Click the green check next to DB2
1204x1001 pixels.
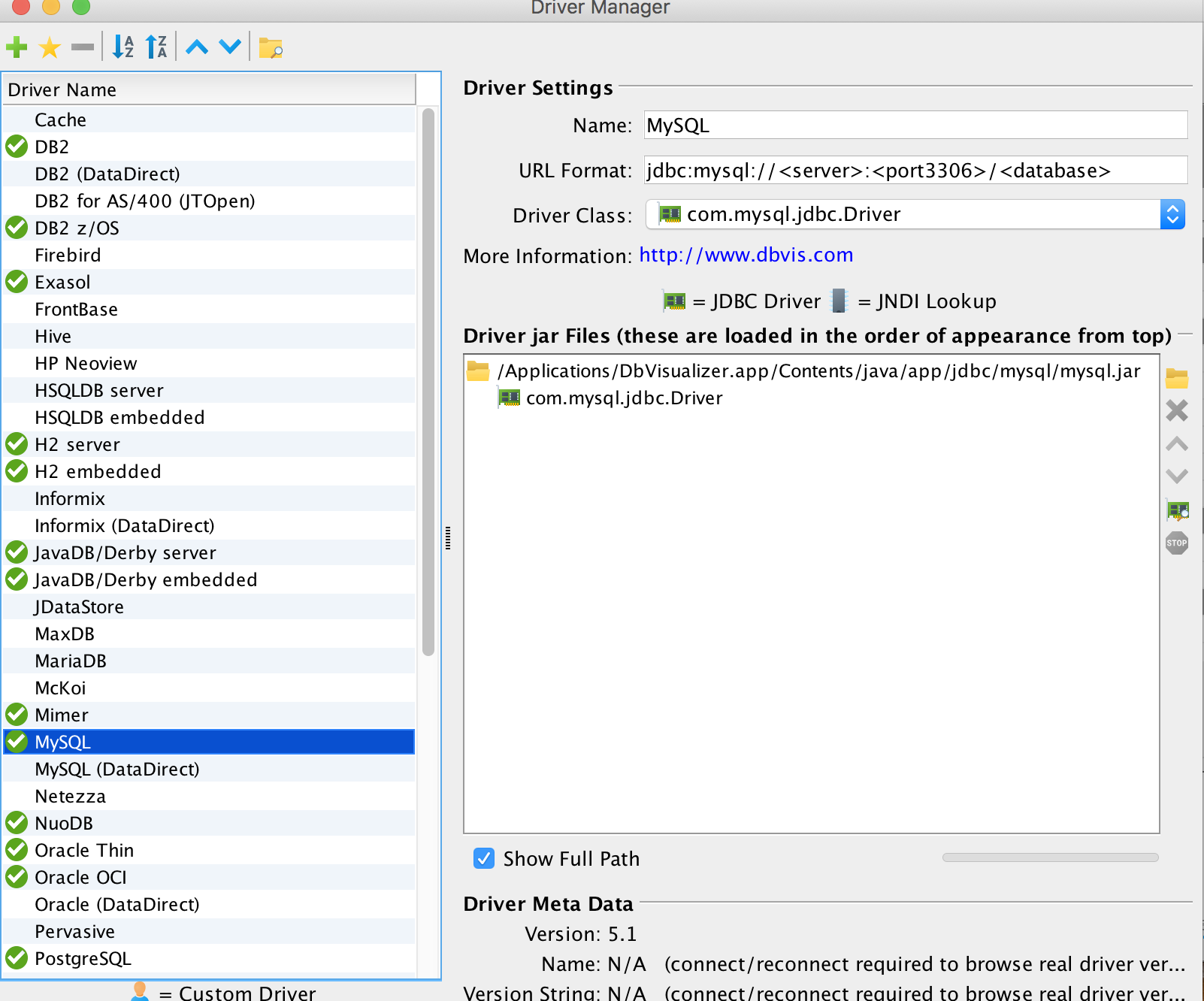point(17,147)
